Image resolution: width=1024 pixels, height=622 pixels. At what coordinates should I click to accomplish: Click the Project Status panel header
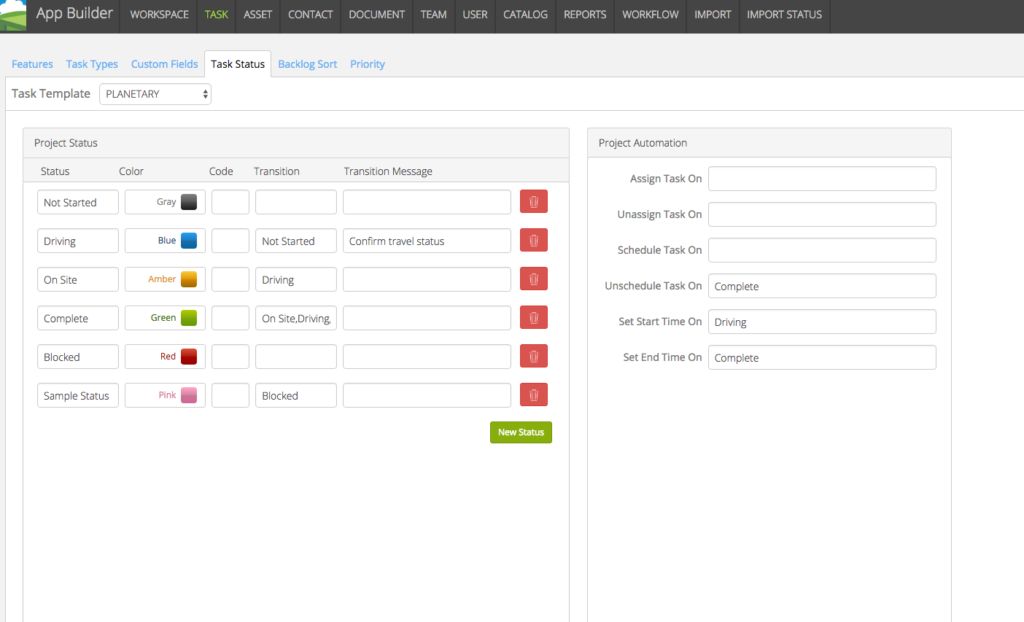point(296,142)
